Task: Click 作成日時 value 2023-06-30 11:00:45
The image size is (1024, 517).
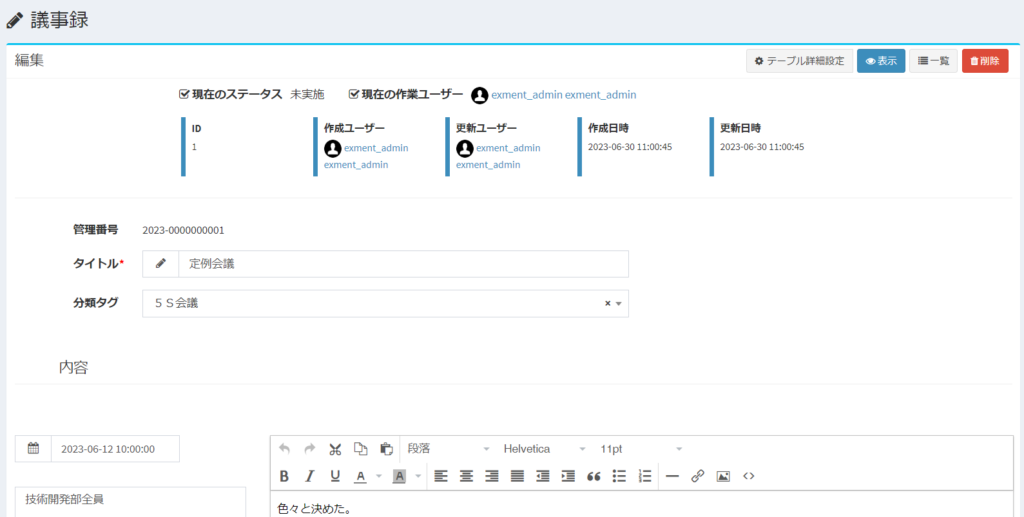Action: (x=630, y=147)
